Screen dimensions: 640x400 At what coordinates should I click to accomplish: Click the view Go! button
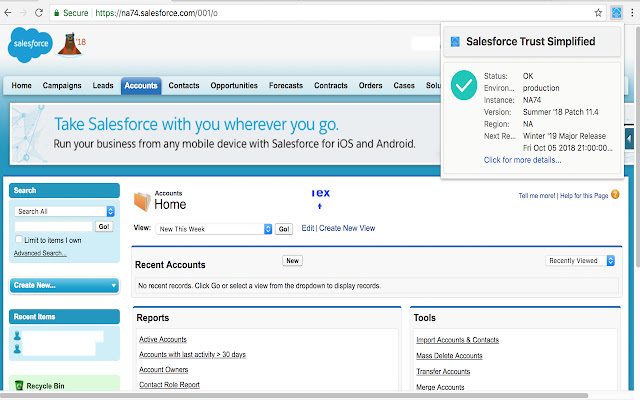point(284,229)
